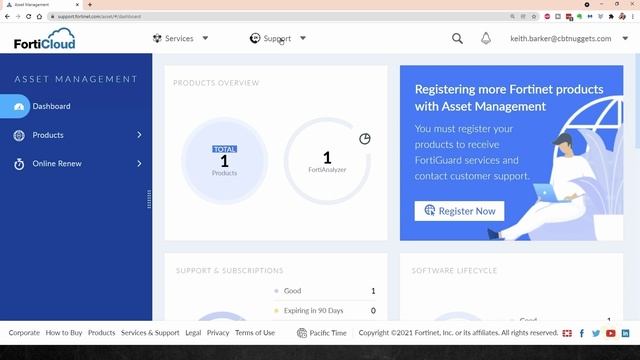Click the browser profile avatar
640x360 pixels.
point(622,16)
